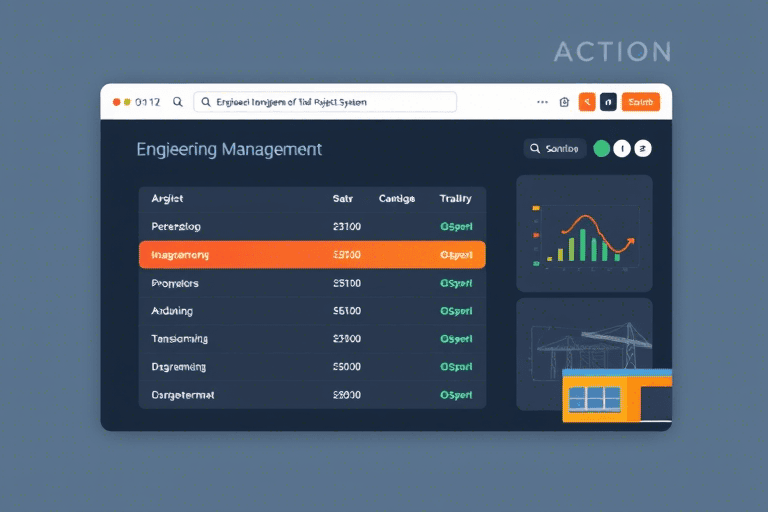Click the magnifier icon beside the window title
The height and width of the screenshot is (512, 768).
click(x=178, y=102)
